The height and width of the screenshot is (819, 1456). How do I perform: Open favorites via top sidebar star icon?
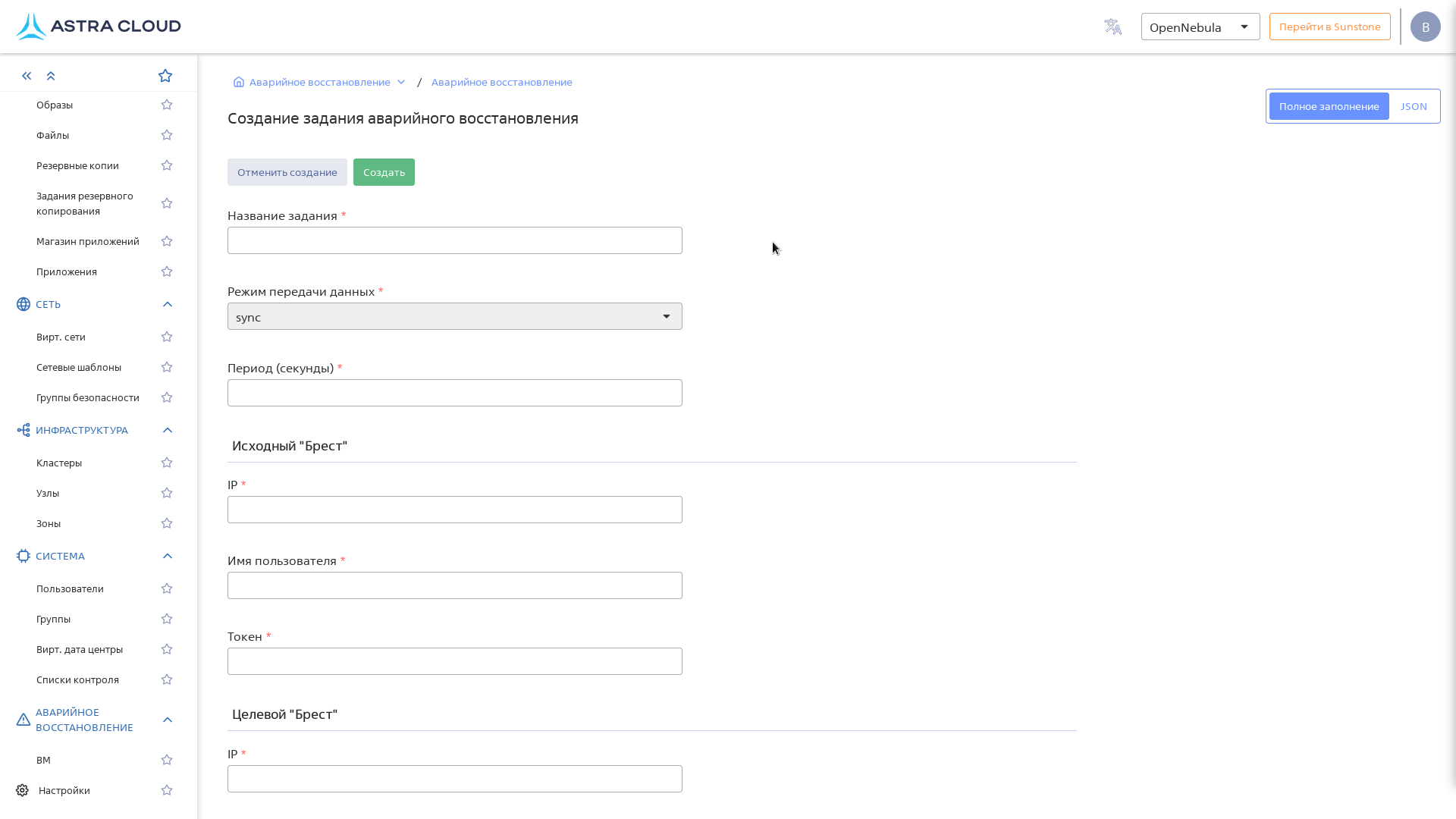165,76
